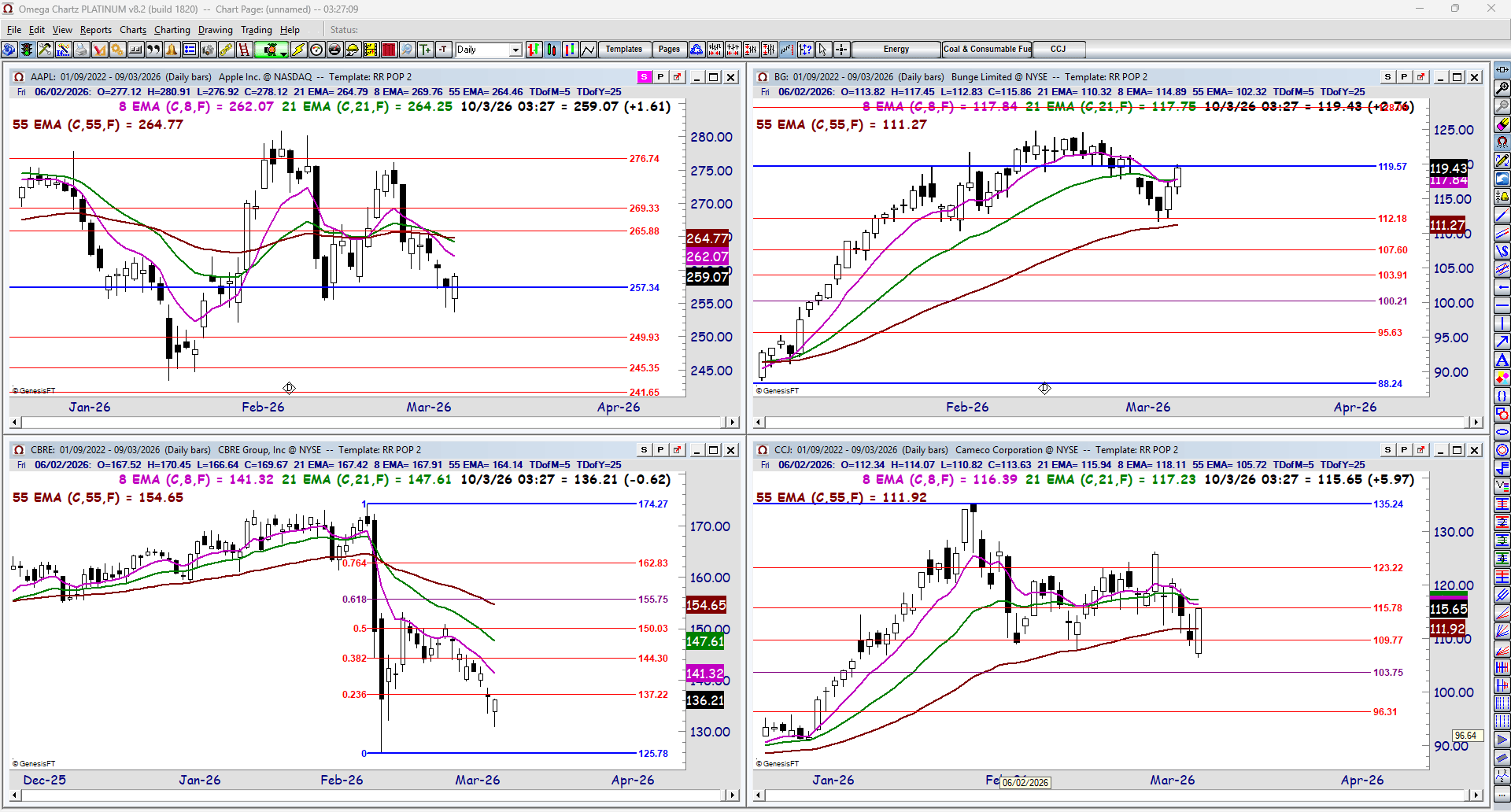Open the hammer and wrench tools icon
1511x812 pixels.
(45, 50)
